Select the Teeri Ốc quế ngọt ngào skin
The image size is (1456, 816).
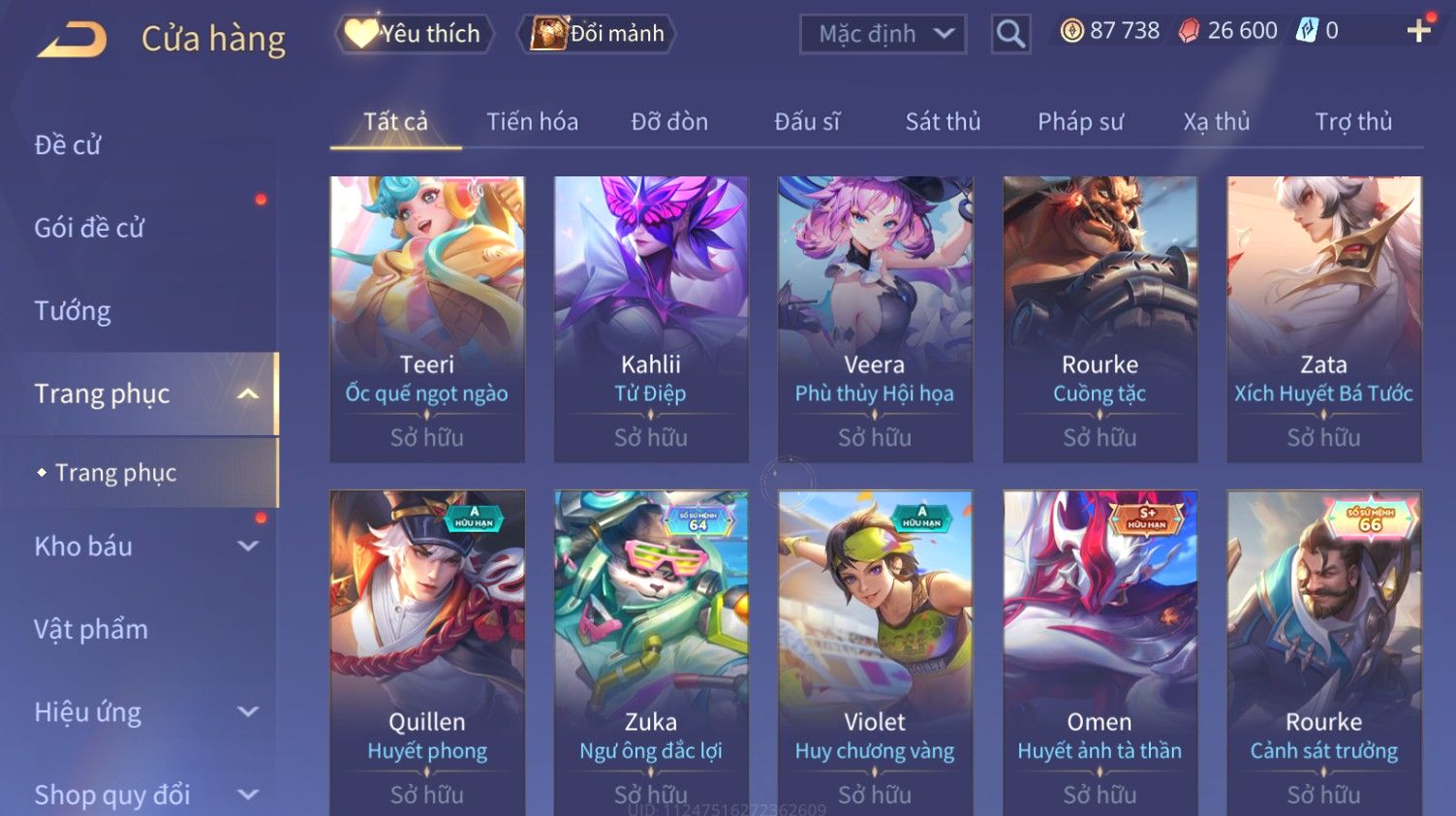tap(427, 319)
